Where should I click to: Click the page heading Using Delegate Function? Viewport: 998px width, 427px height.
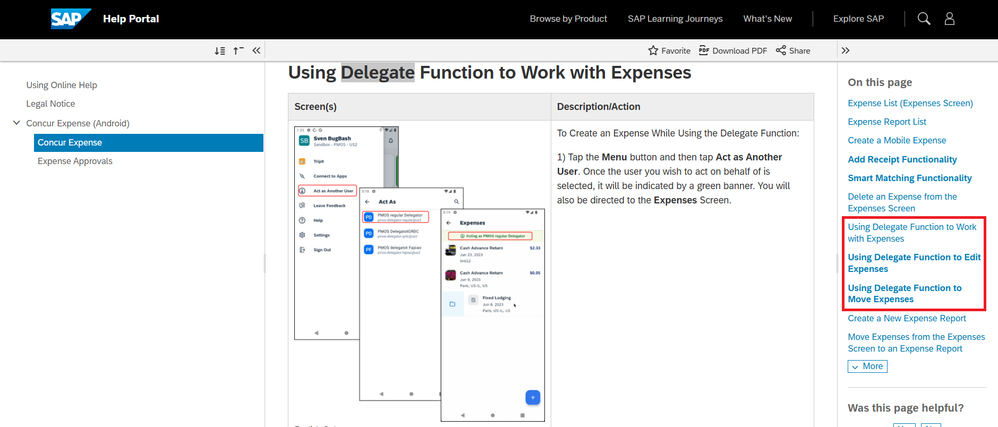pos(489,73)
